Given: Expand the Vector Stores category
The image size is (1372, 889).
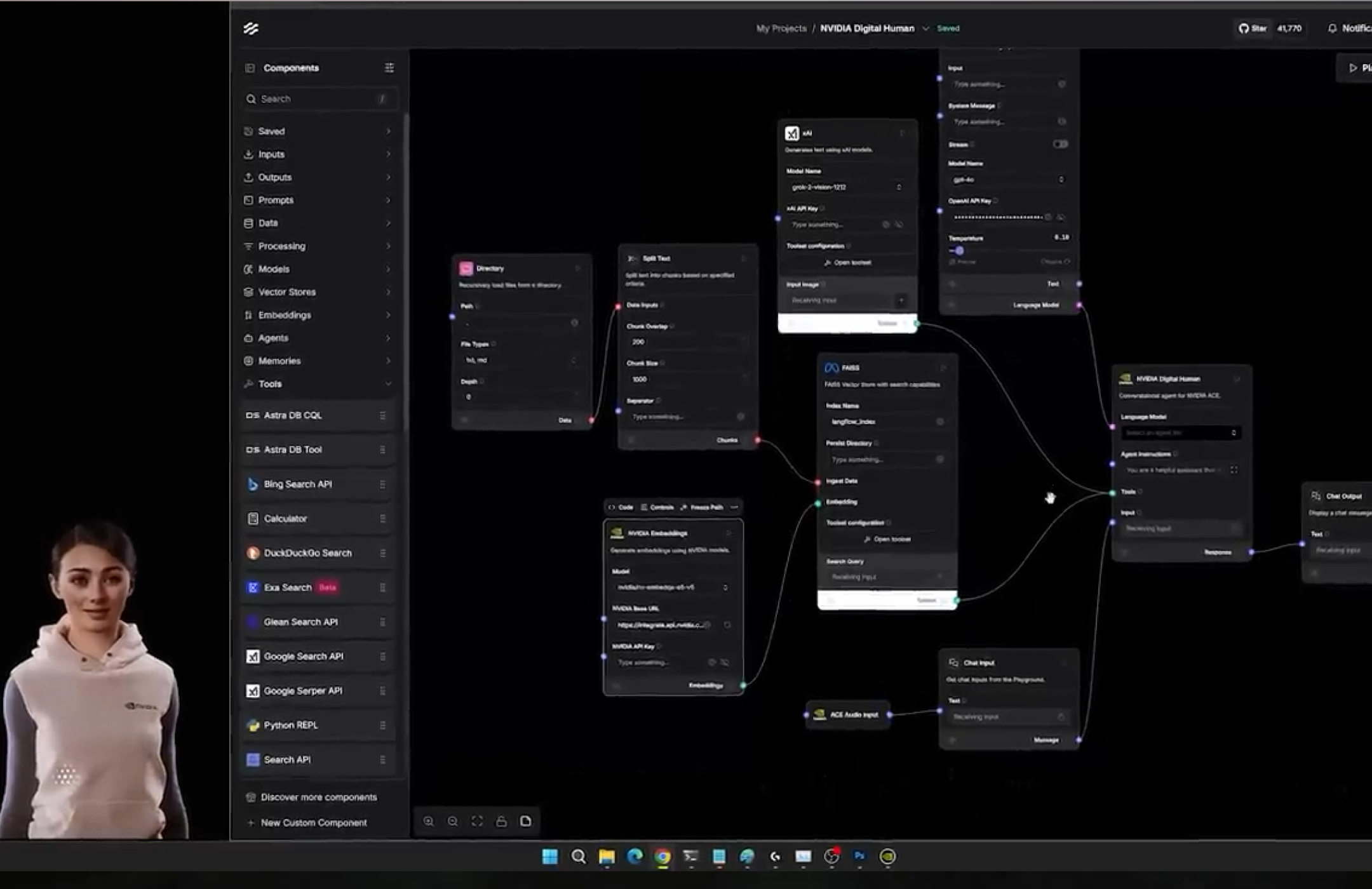Looking at the screenshot, I should [x=318, y=292].
